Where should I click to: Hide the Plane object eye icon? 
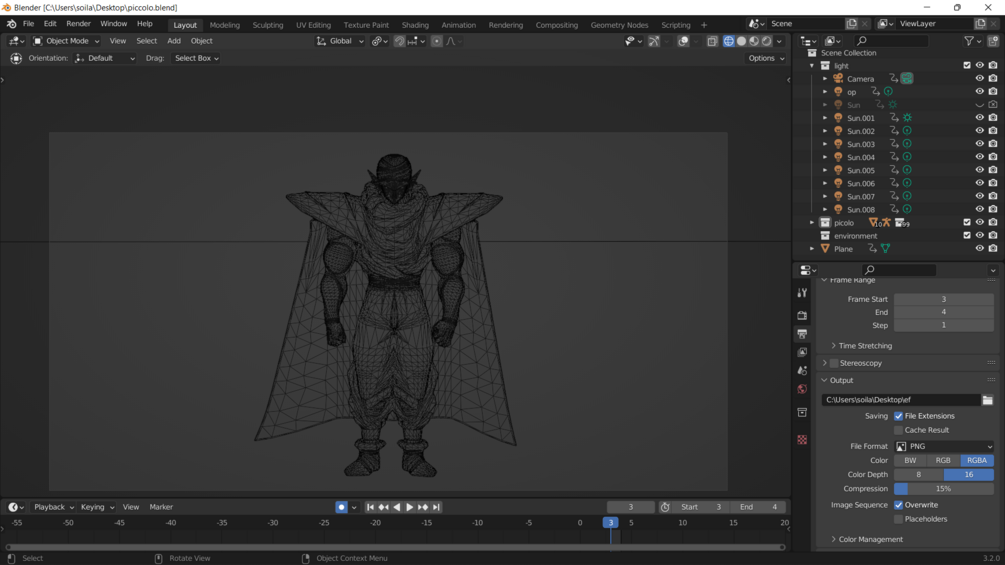979,249
